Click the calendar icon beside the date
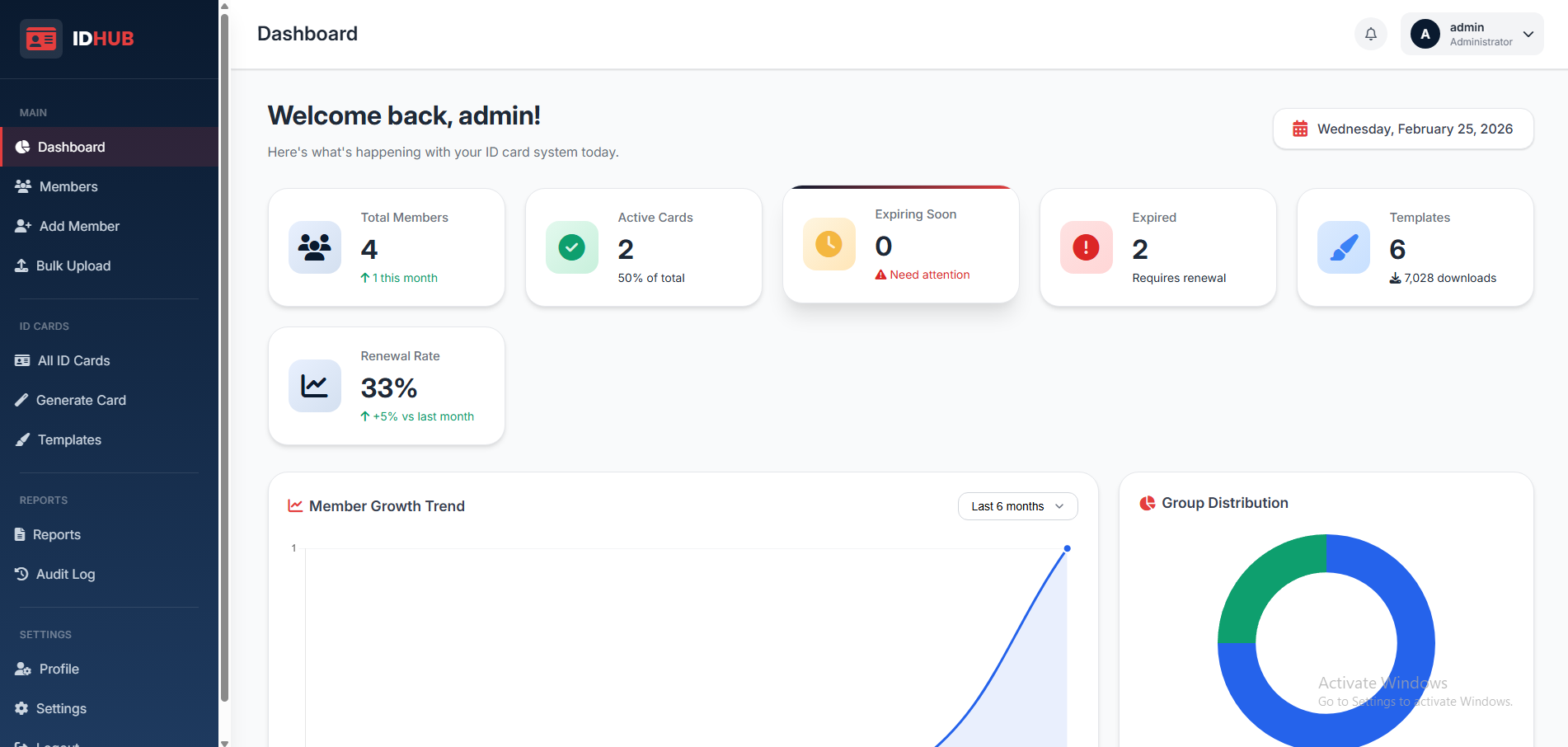The width and height of the screenshot is (1568, 747). tap(1300, 129)
